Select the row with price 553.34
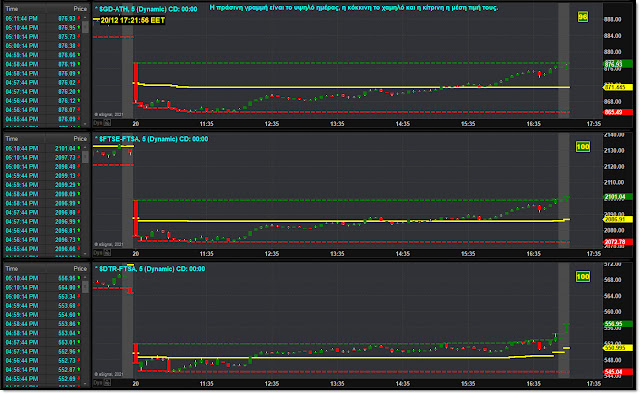The width and height of the screenshot is (640, 394). pyautogui.click(x=42, y=296)
